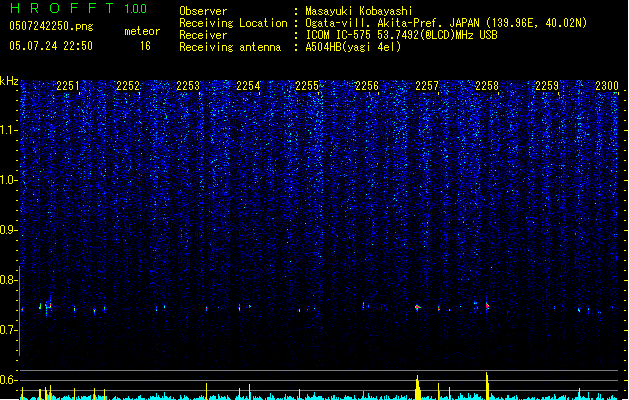Select the file name 0507242250.png
Screen dimensions: 629x400
click(51, 26)
